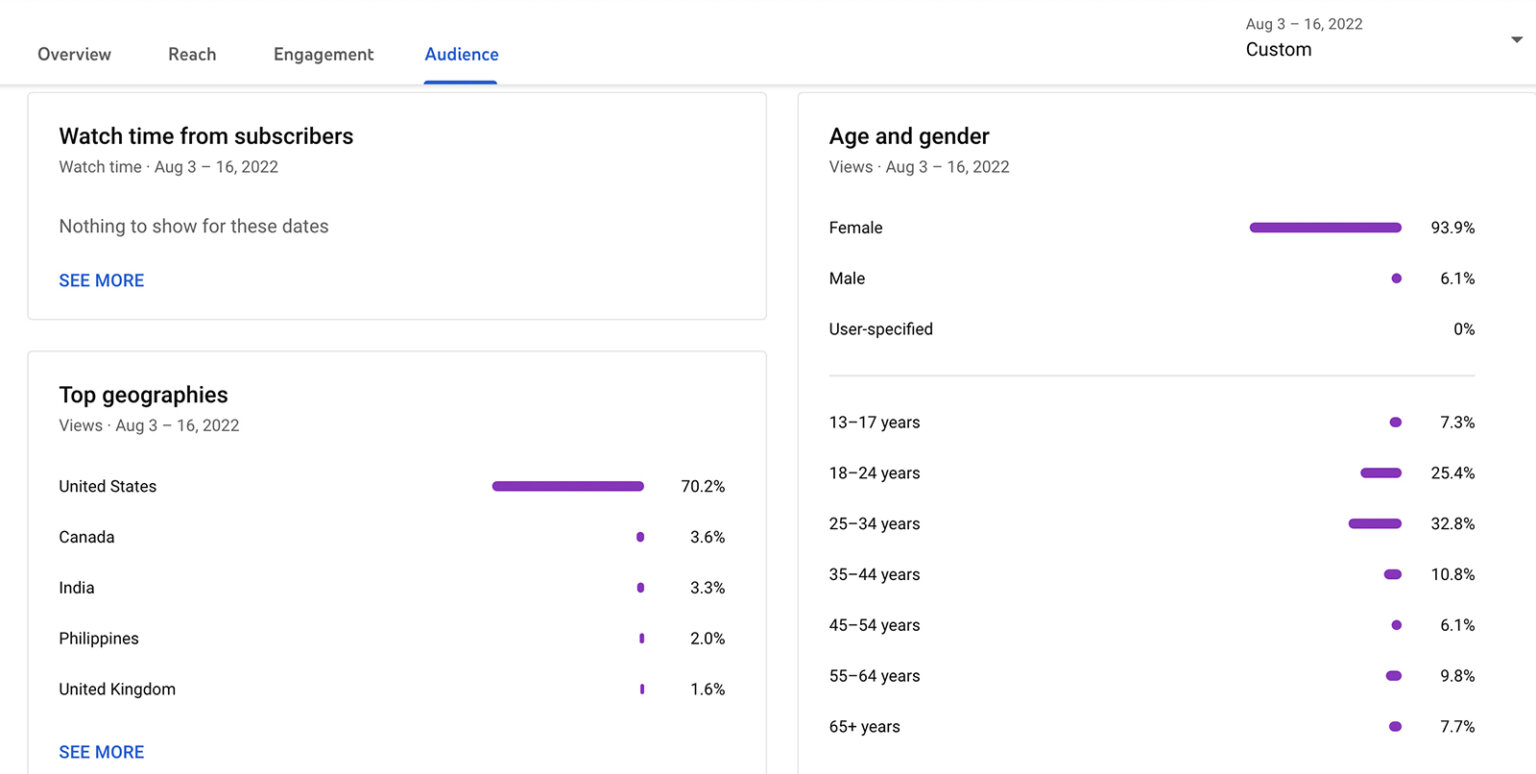Click the United States percentage bar
The height and width of the screenshot is (774, 1536).
(567, 486)
